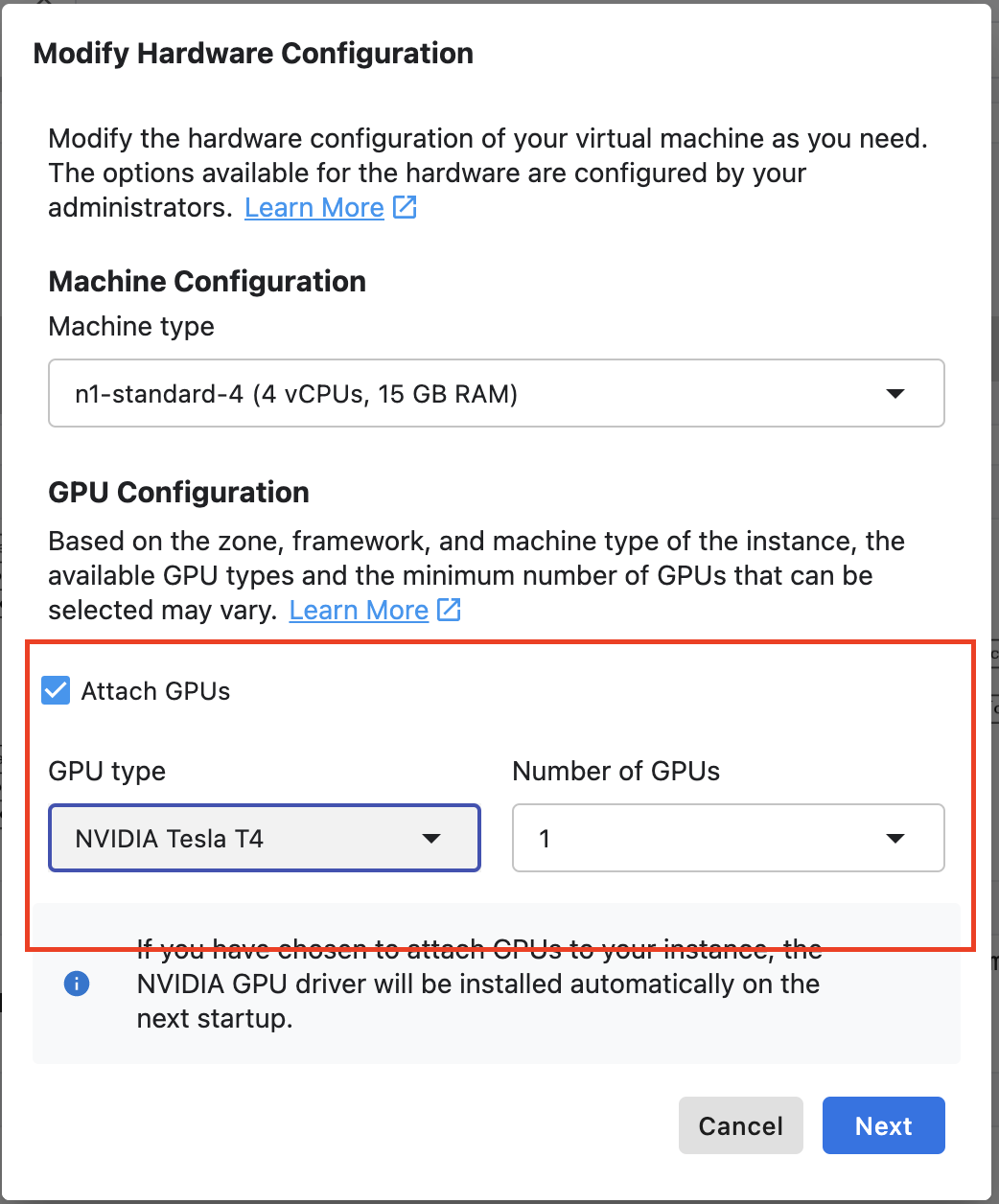Click Next to continue configuration
Screen dimensions: 999x1204
pos(883,1125)
